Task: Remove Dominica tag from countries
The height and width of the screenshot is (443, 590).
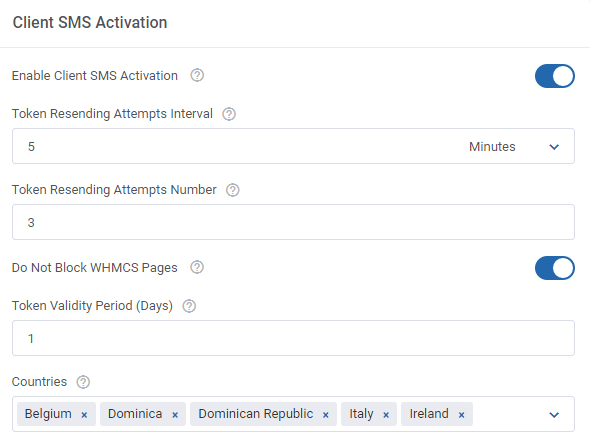Action: [175, 415]
